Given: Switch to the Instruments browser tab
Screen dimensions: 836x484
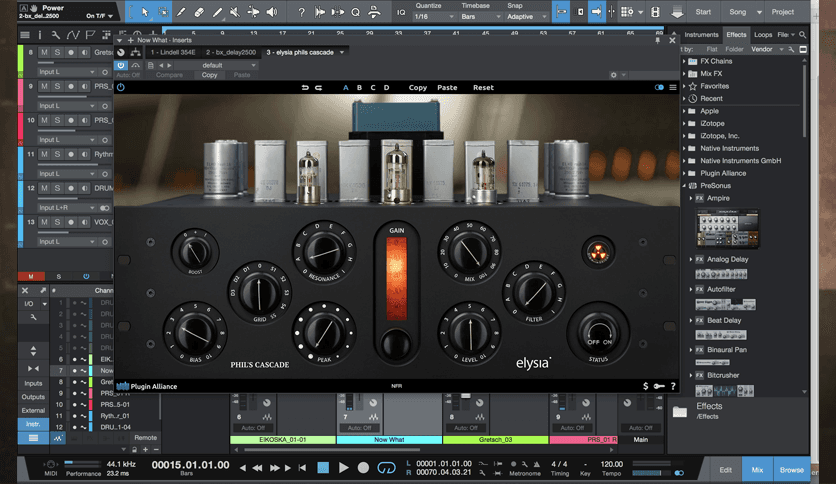Looking at the screenshot, I should point(701,35).
